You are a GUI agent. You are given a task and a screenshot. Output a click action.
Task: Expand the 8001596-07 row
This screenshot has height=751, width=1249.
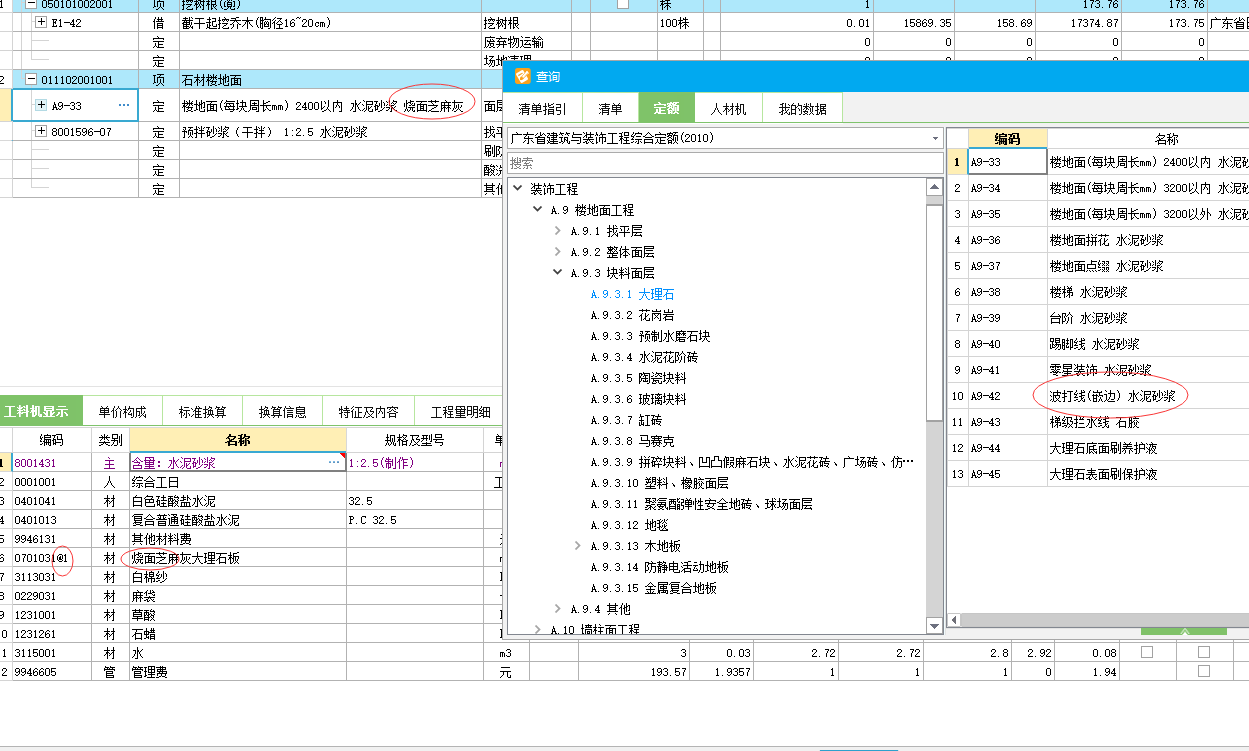point(41,131)
